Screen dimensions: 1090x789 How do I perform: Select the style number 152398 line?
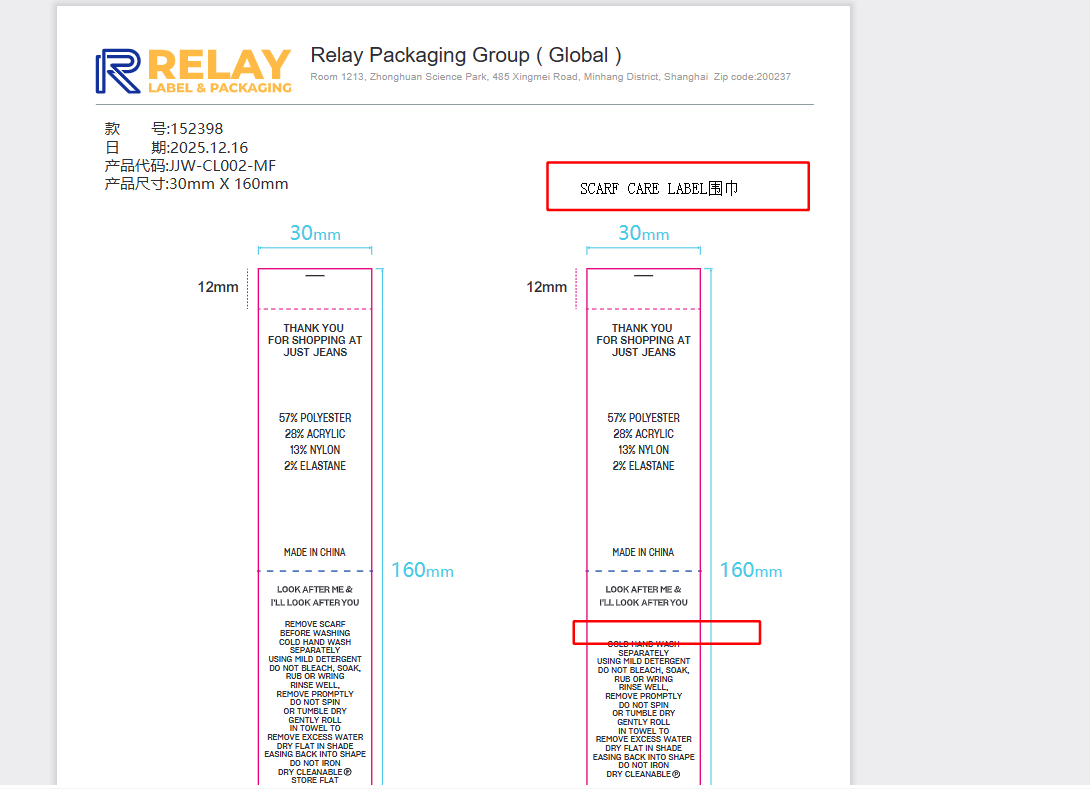164,129
